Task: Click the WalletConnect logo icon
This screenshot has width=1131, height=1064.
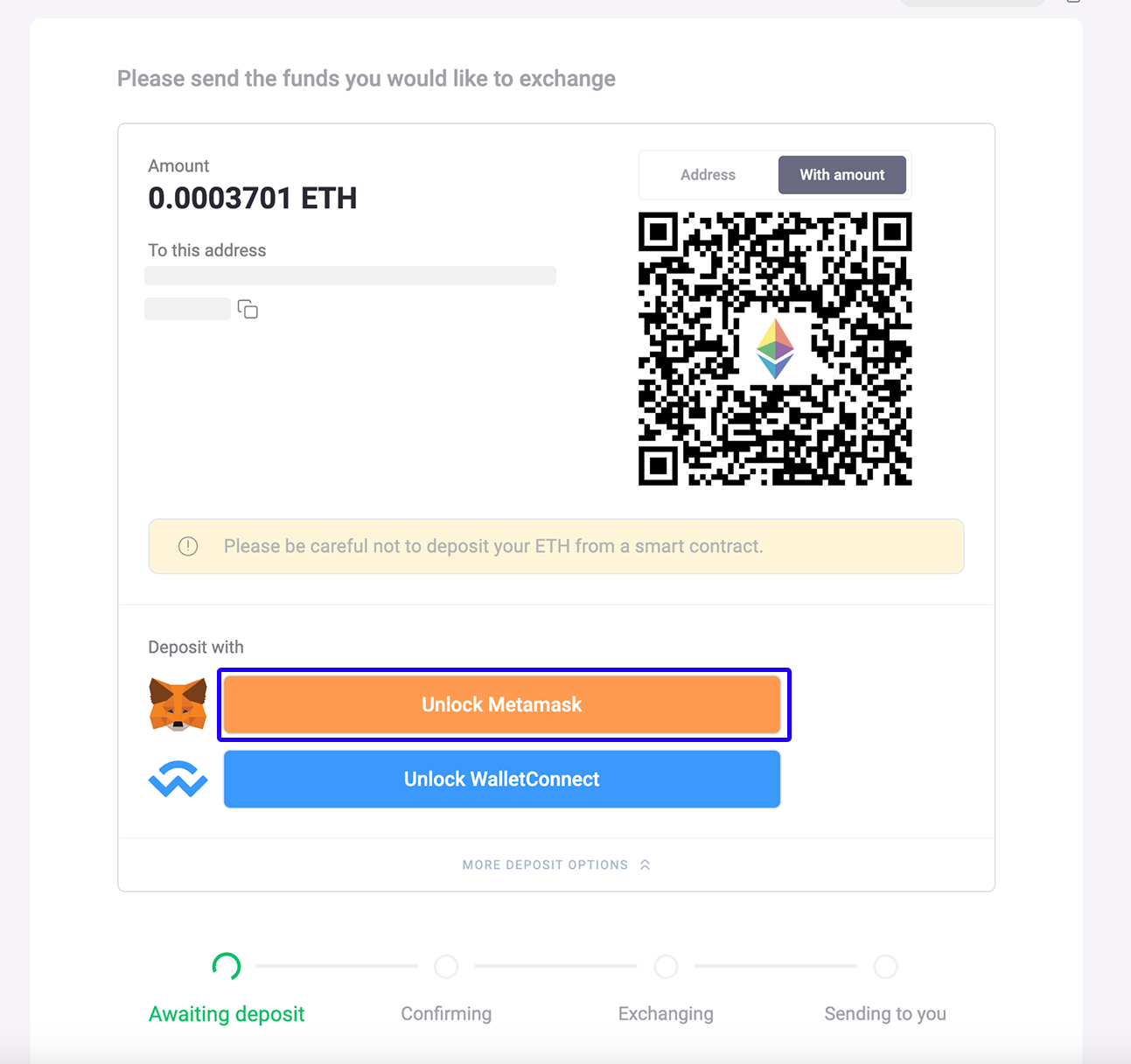Action: coord(178,779)
